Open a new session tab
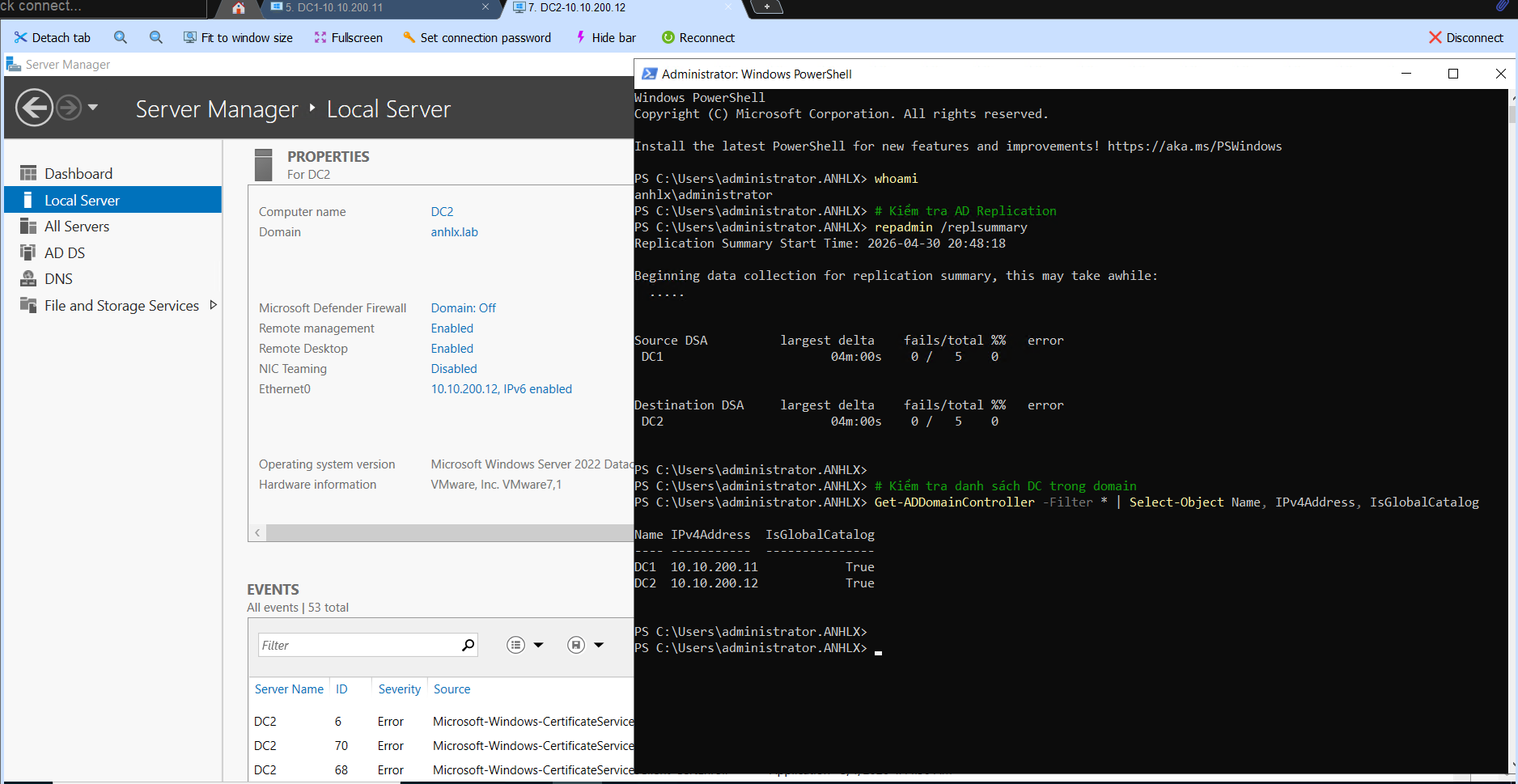Viewport: 1518px width, 784px height. (x=766, y=7)
